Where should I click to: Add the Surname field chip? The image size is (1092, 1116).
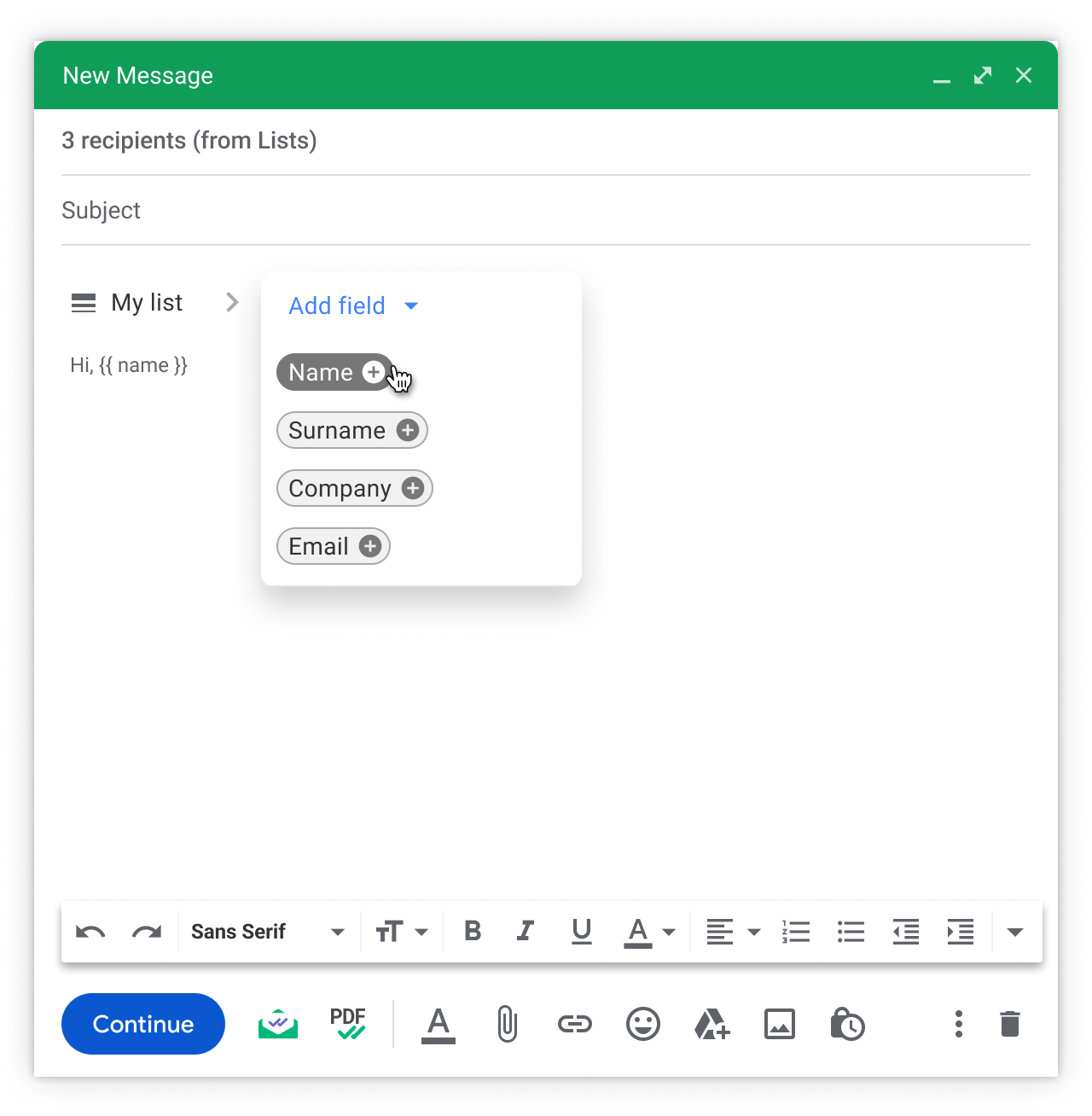pos(351,431)
